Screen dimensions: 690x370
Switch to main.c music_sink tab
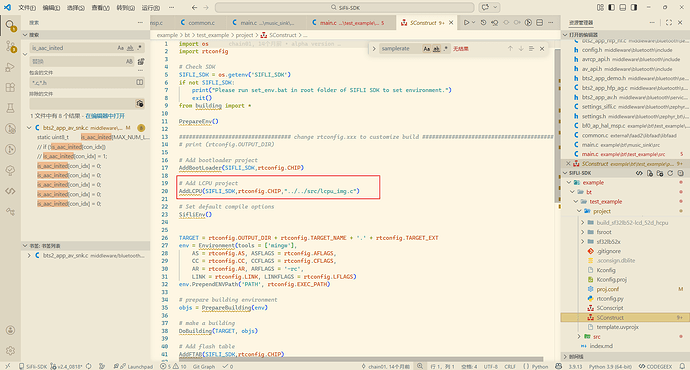(267, 23)
